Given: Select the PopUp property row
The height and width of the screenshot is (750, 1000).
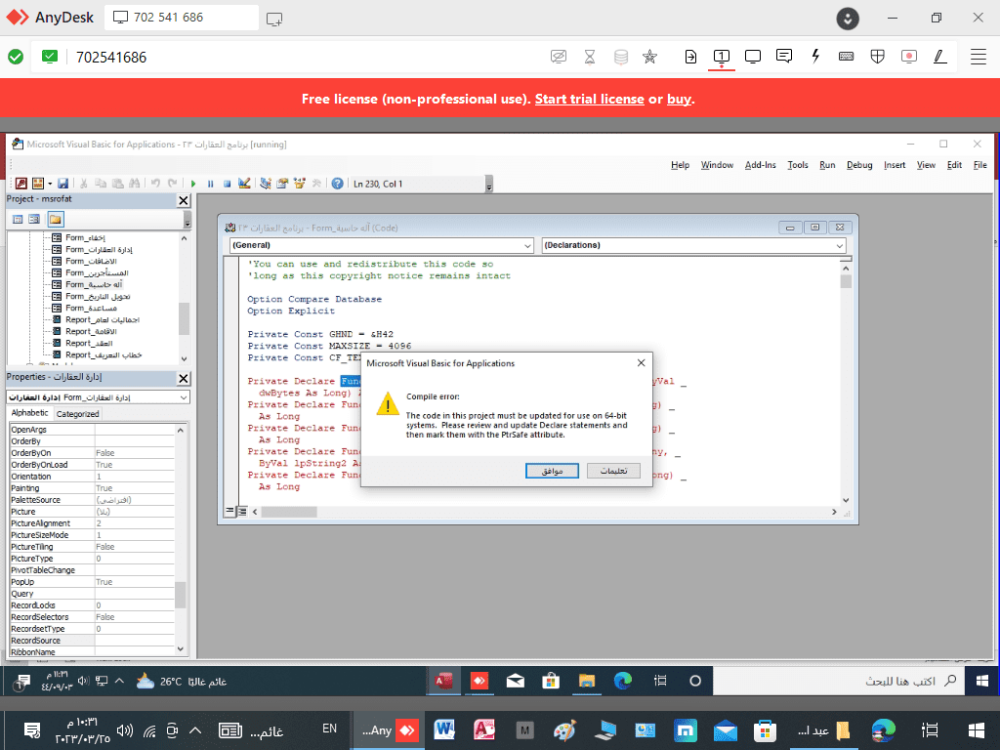Looking at the screenshot, I should click(x=92, y=582).
